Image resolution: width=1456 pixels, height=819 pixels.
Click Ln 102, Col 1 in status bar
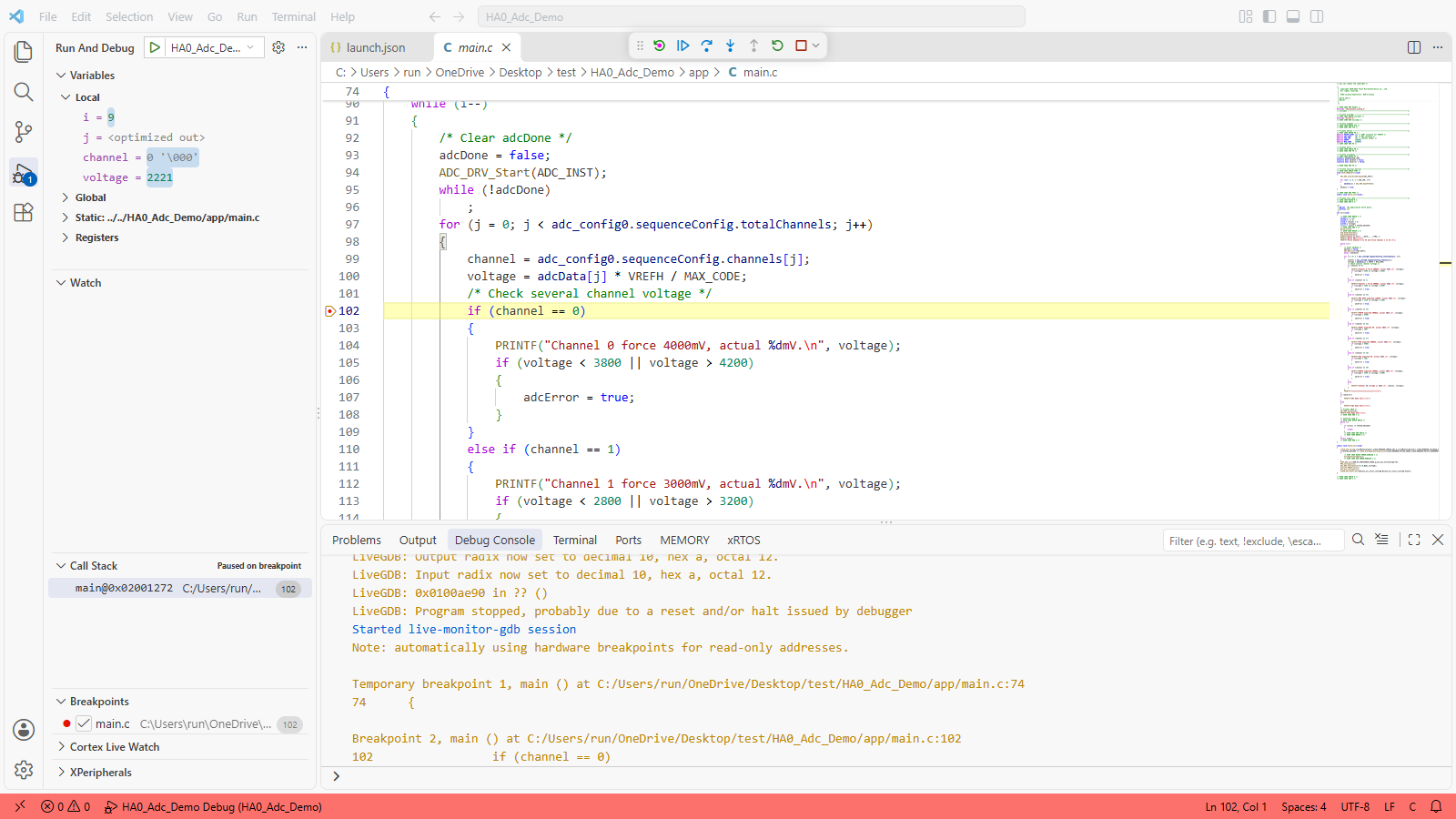click(x=1236, y=806)
